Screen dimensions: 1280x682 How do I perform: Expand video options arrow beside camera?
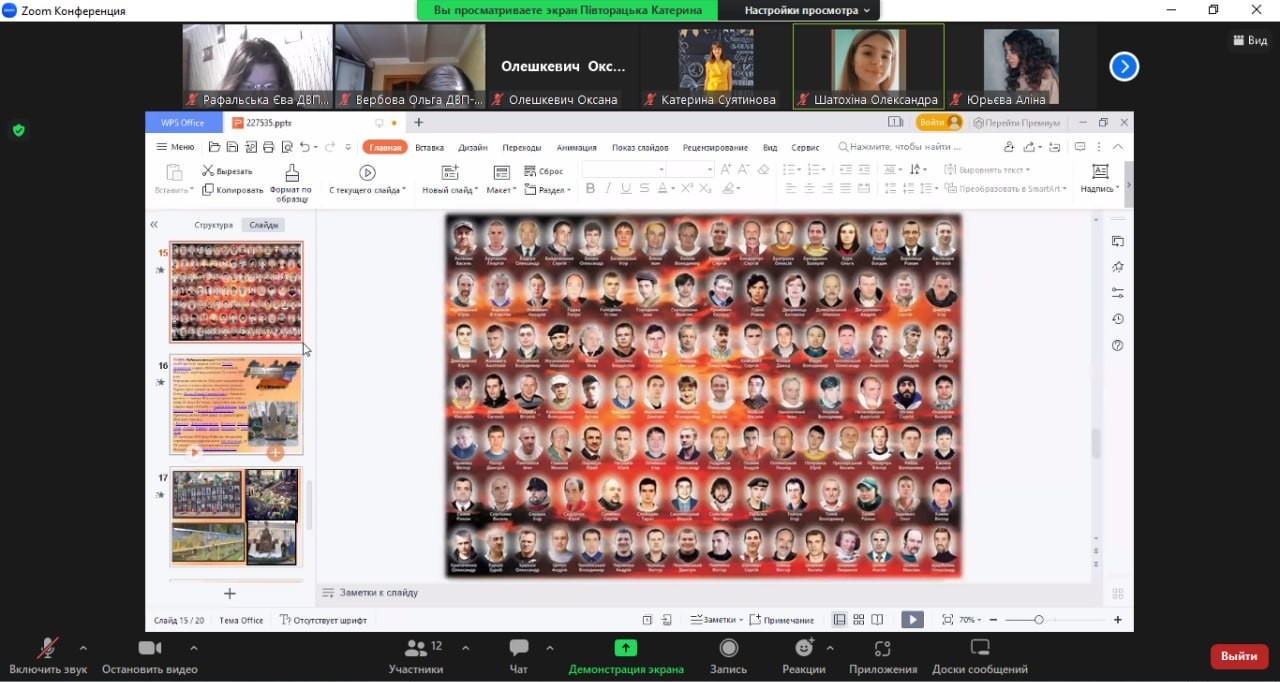[193, 647]
